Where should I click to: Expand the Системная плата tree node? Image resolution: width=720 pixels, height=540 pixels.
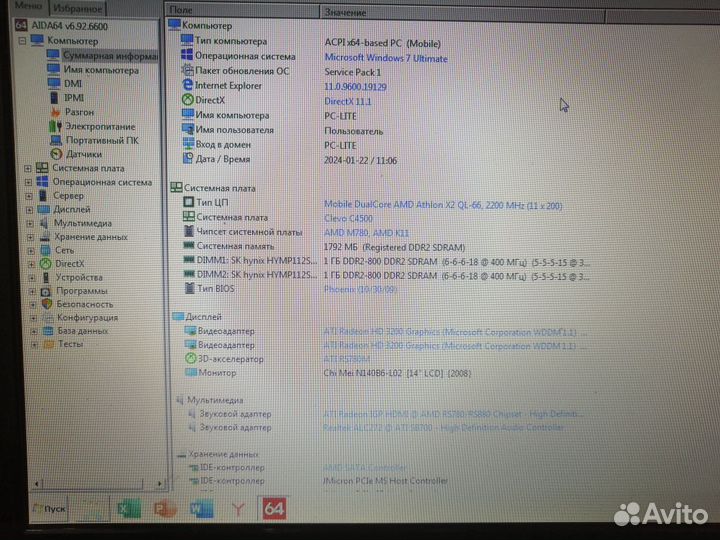[x=28, y=169]
